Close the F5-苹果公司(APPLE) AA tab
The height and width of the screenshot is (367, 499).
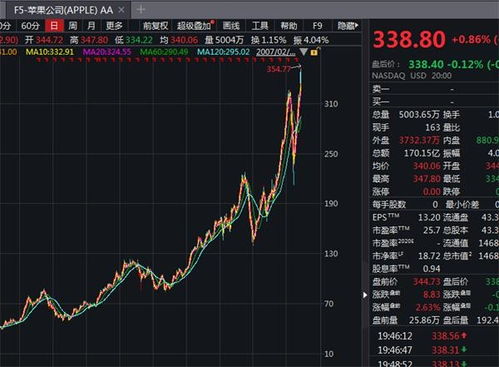[121, 10]
